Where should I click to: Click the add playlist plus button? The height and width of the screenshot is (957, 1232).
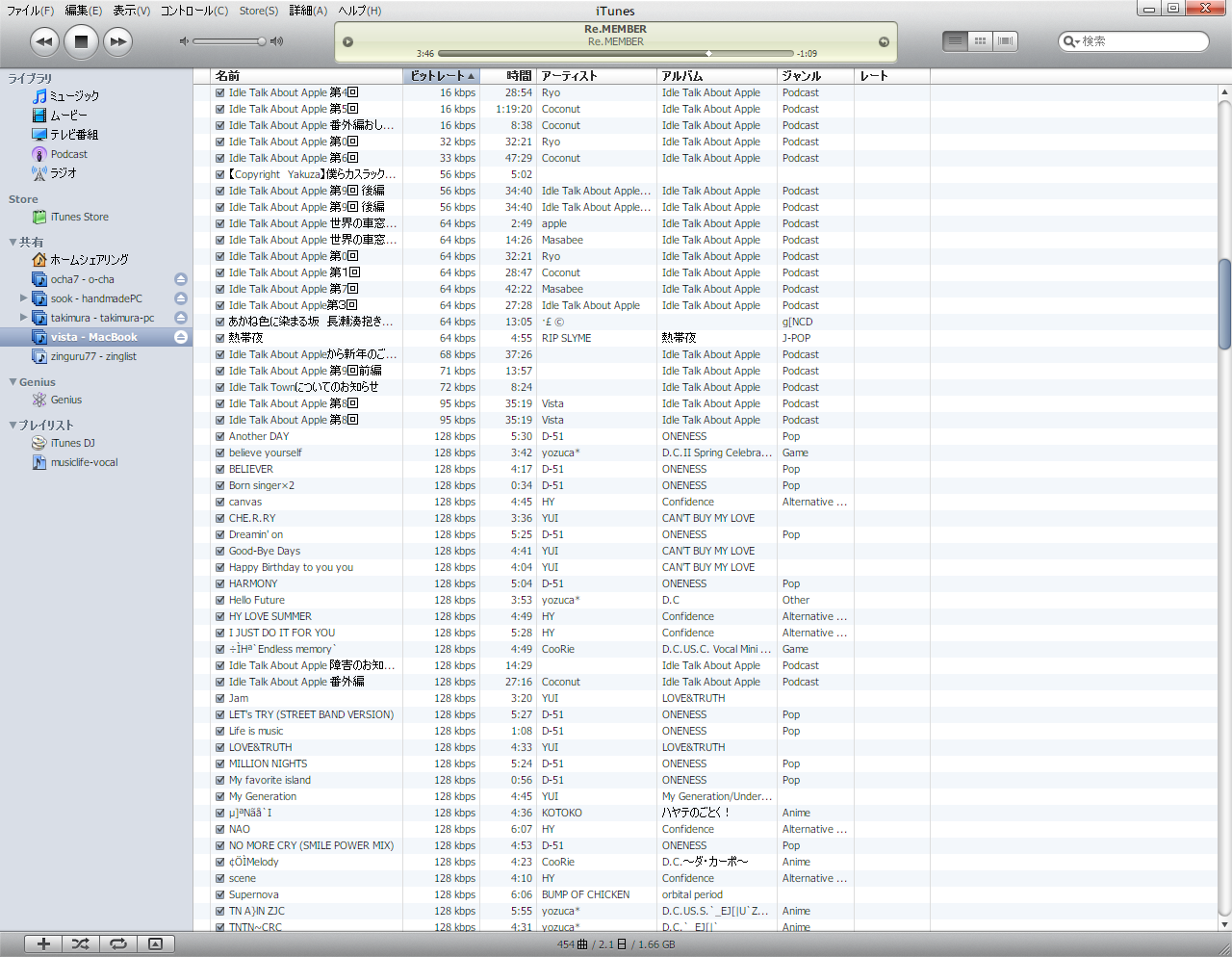43,944
